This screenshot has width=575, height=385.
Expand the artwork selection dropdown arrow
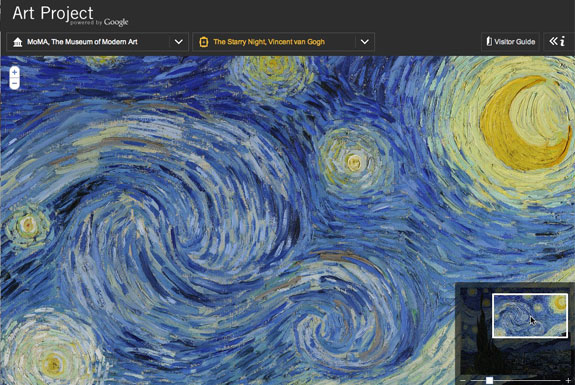pos(365,42)
